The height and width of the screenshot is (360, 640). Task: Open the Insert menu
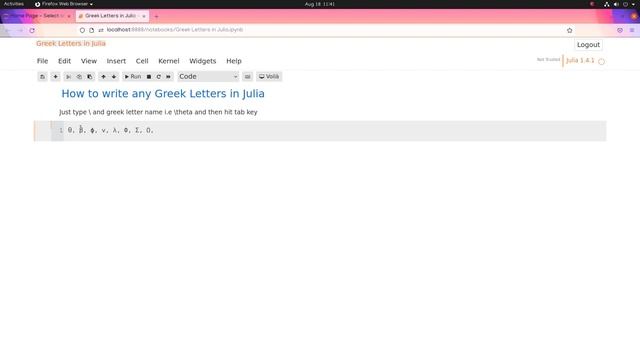pyautogui.click(x=116, y=61)
